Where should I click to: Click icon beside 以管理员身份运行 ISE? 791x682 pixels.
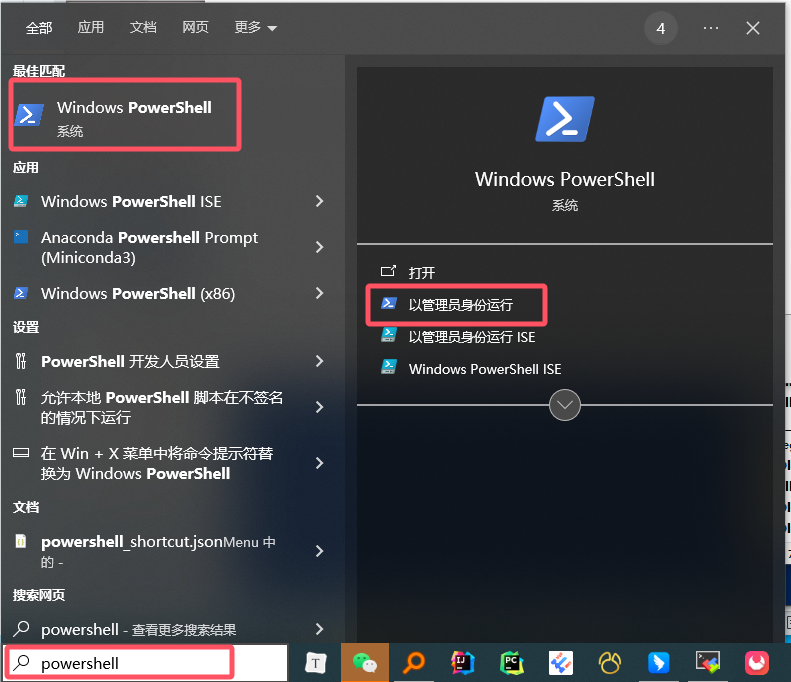click(388, 335)
